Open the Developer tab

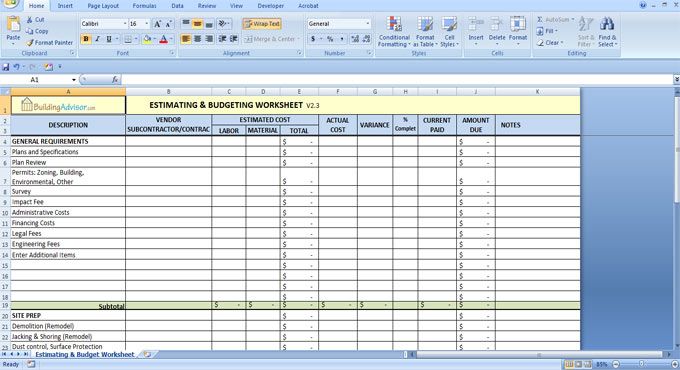click(x=271, y=6)
